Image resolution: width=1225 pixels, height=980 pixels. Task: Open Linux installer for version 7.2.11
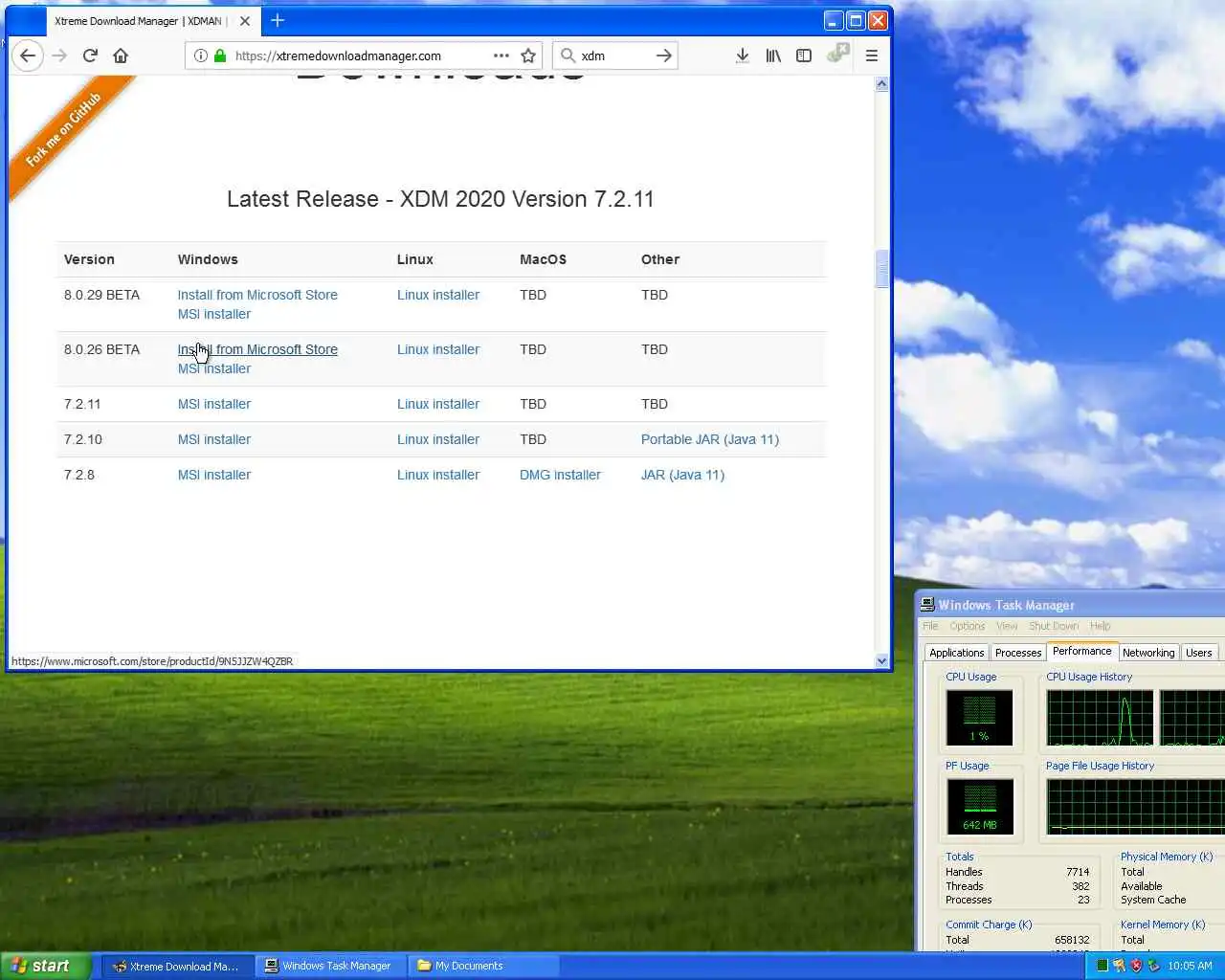(x=438, y=404)
